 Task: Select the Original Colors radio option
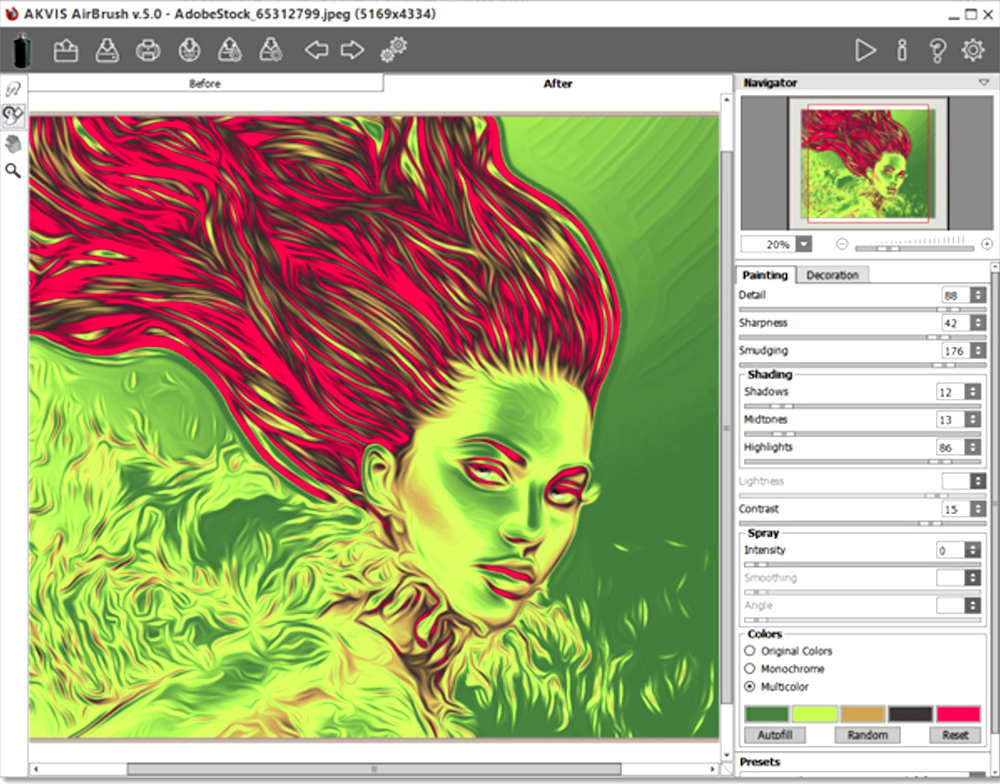pos(750,651)
